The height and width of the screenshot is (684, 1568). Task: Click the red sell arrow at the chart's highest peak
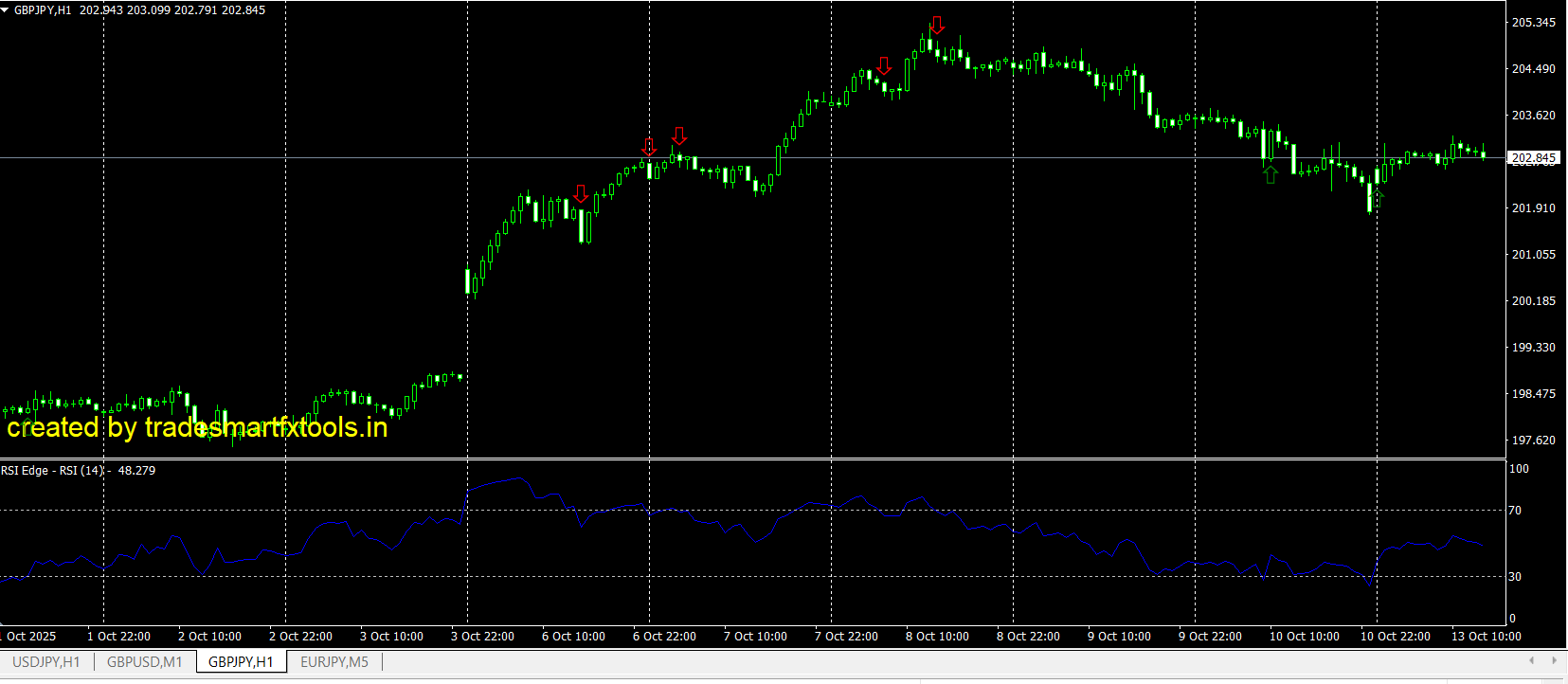coord(937,25)
